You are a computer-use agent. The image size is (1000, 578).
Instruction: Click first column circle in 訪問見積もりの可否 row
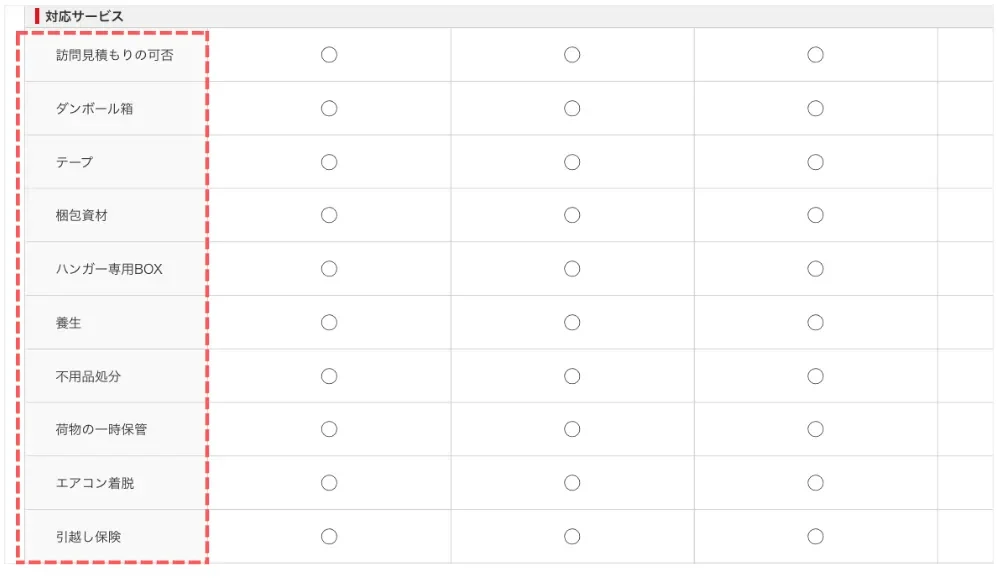[x=329, y=55]
